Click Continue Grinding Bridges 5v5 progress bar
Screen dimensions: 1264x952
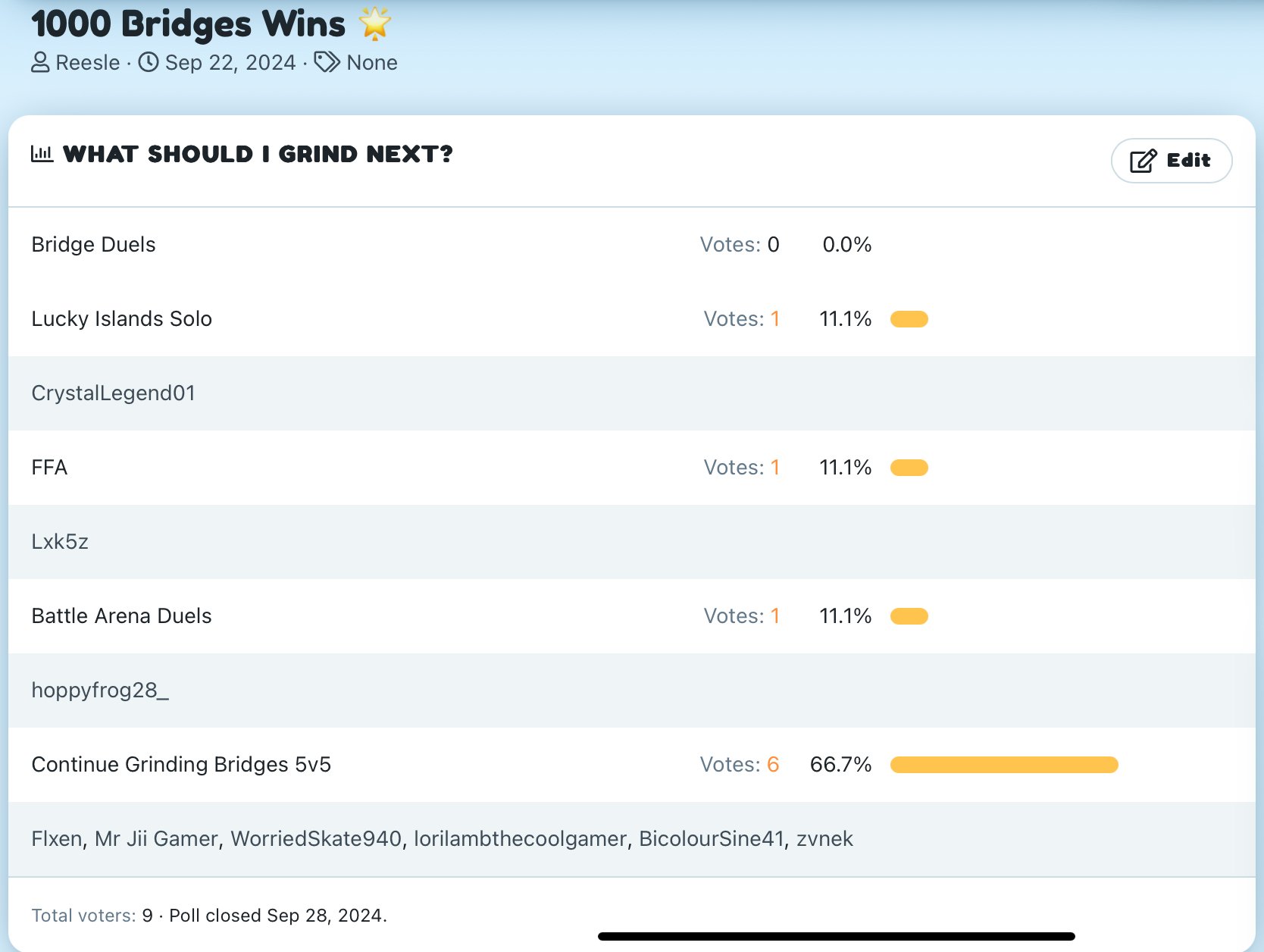point(1004,764)
